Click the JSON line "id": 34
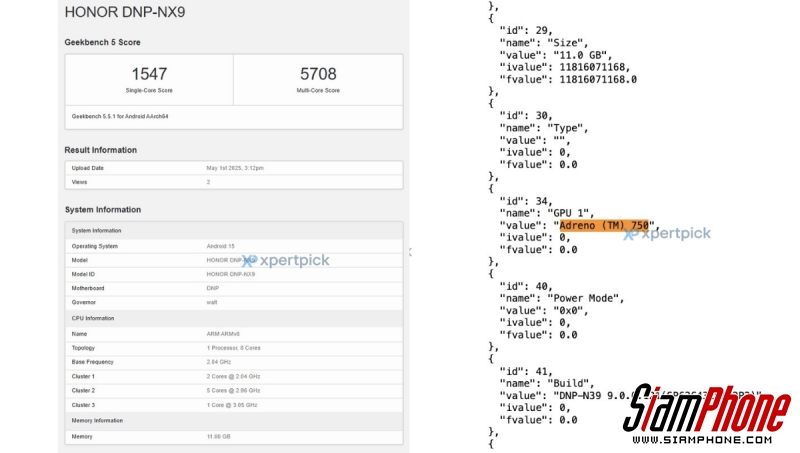The width and height of the screenshot is (800, 453). coord(526,201)
